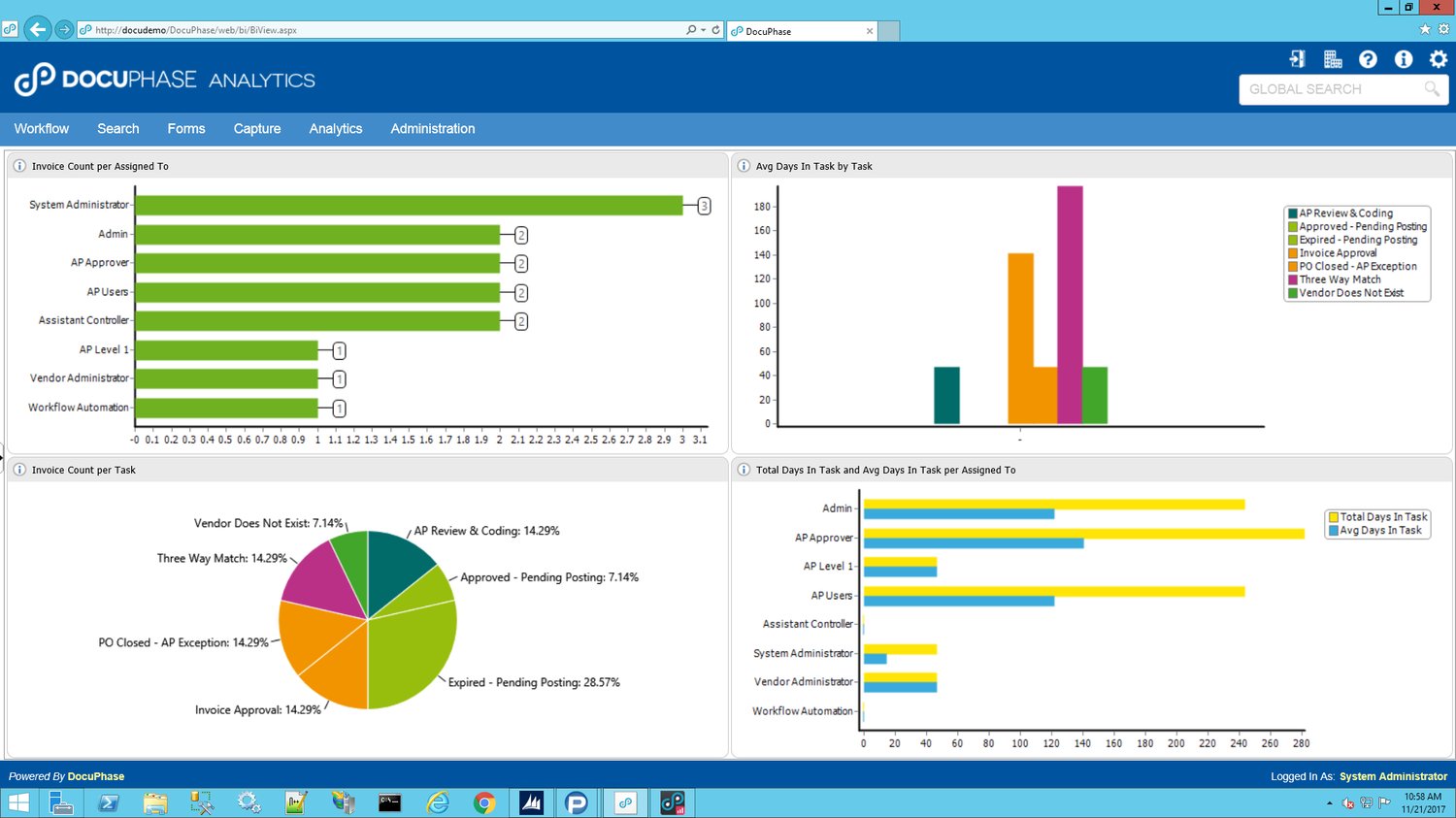
Task: Click info icon beside Invoice Count per Assigned To
Action: point(18,166)
